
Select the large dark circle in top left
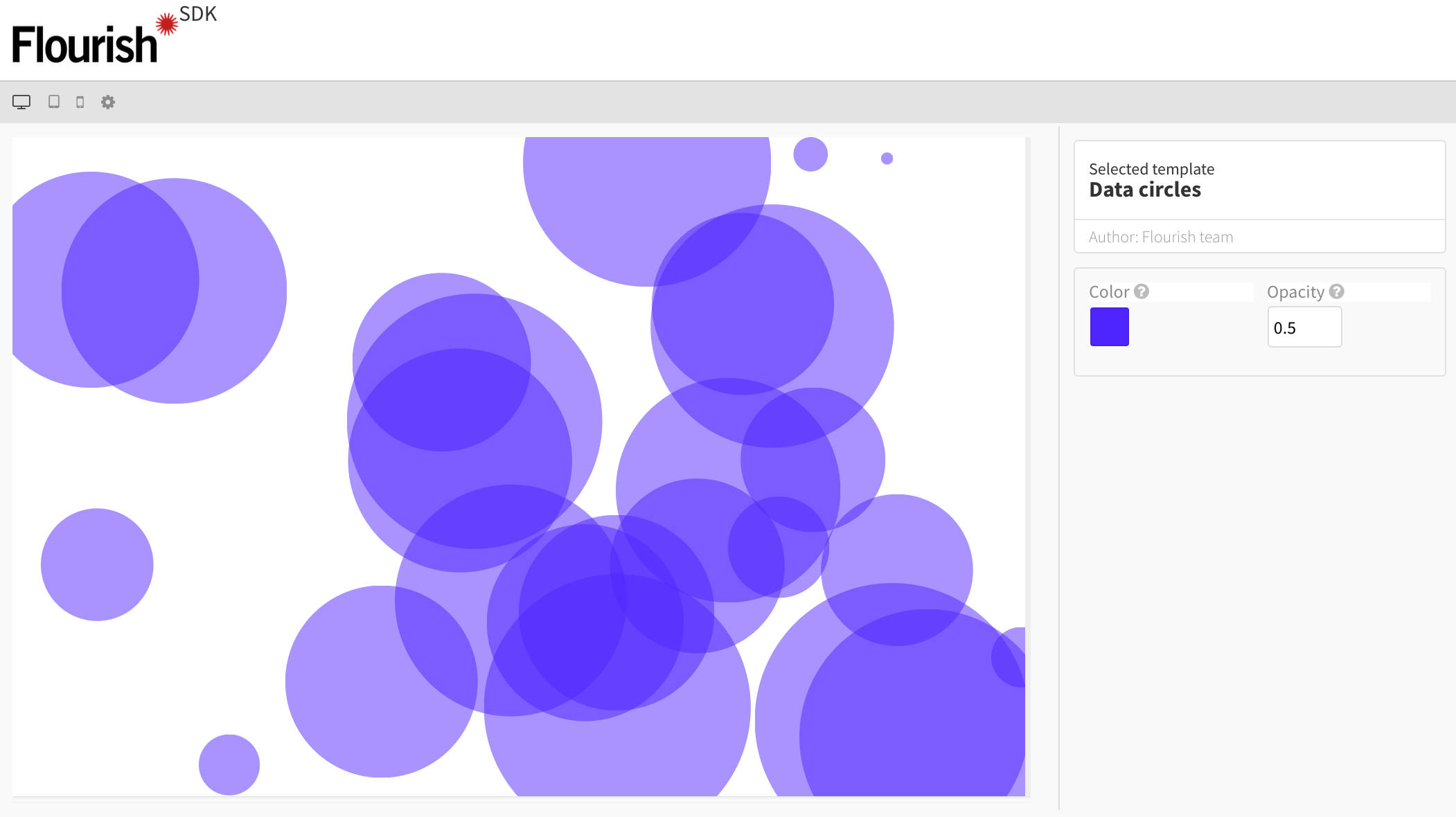point(130,278)
